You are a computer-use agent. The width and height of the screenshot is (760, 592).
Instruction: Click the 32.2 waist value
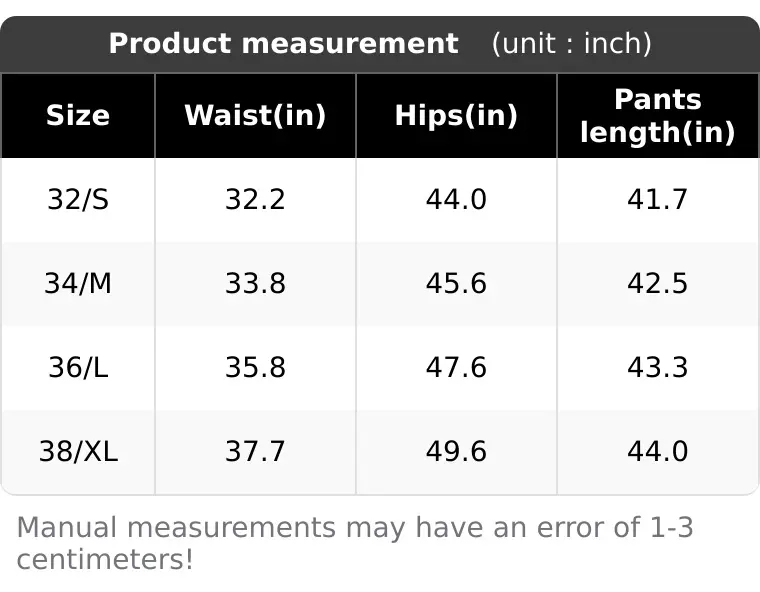pos(255,199)
